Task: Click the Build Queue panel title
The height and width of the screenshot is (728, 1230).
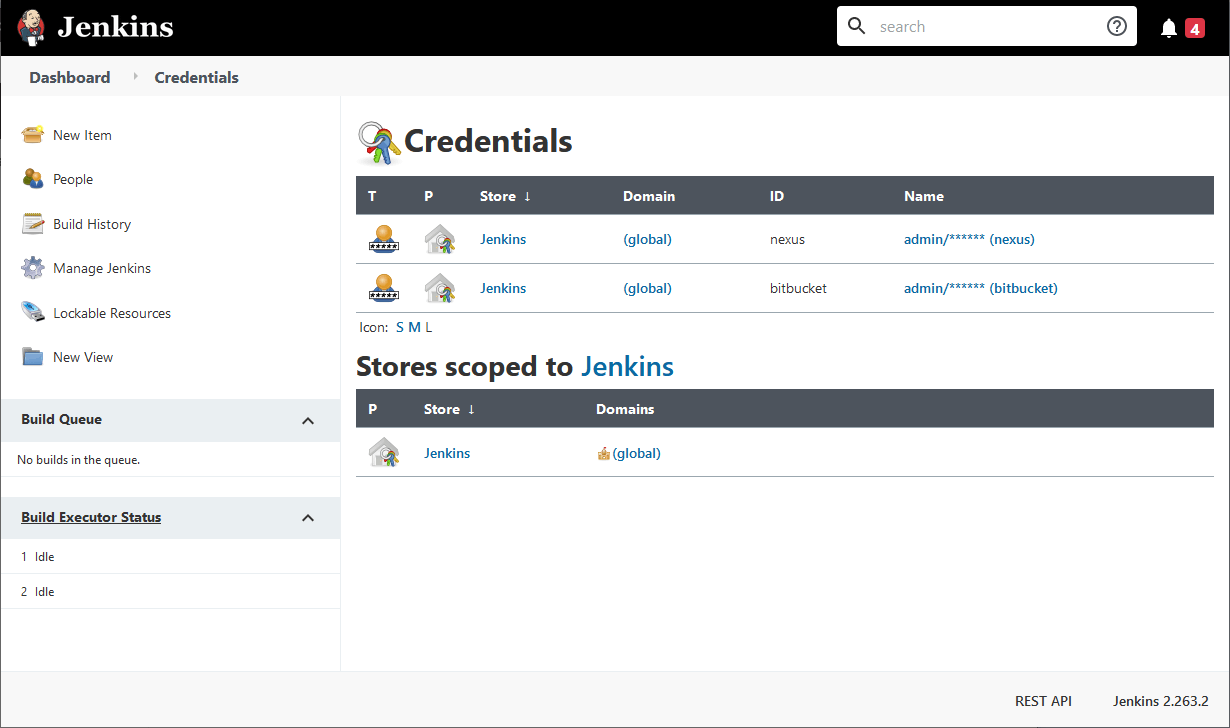Action: click(61, 419)
